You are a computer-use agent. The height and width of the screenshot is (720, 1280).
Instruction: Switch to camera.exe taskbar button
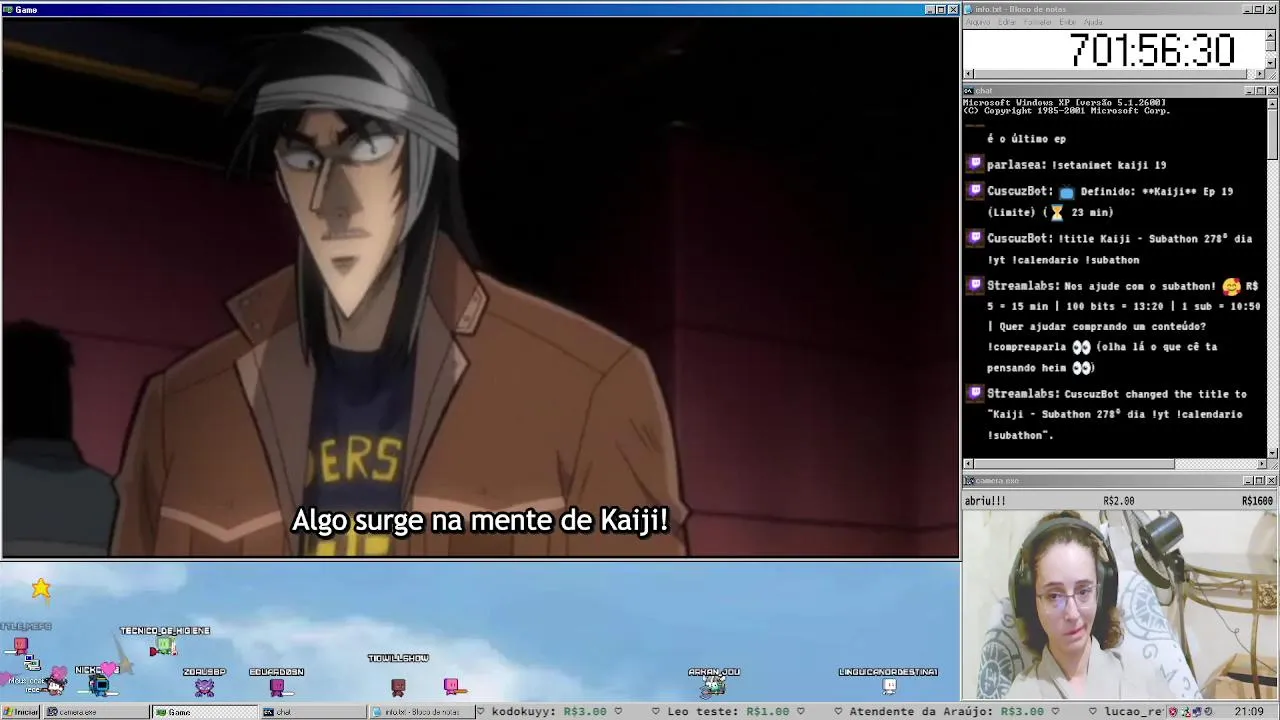tap(96, 712)
